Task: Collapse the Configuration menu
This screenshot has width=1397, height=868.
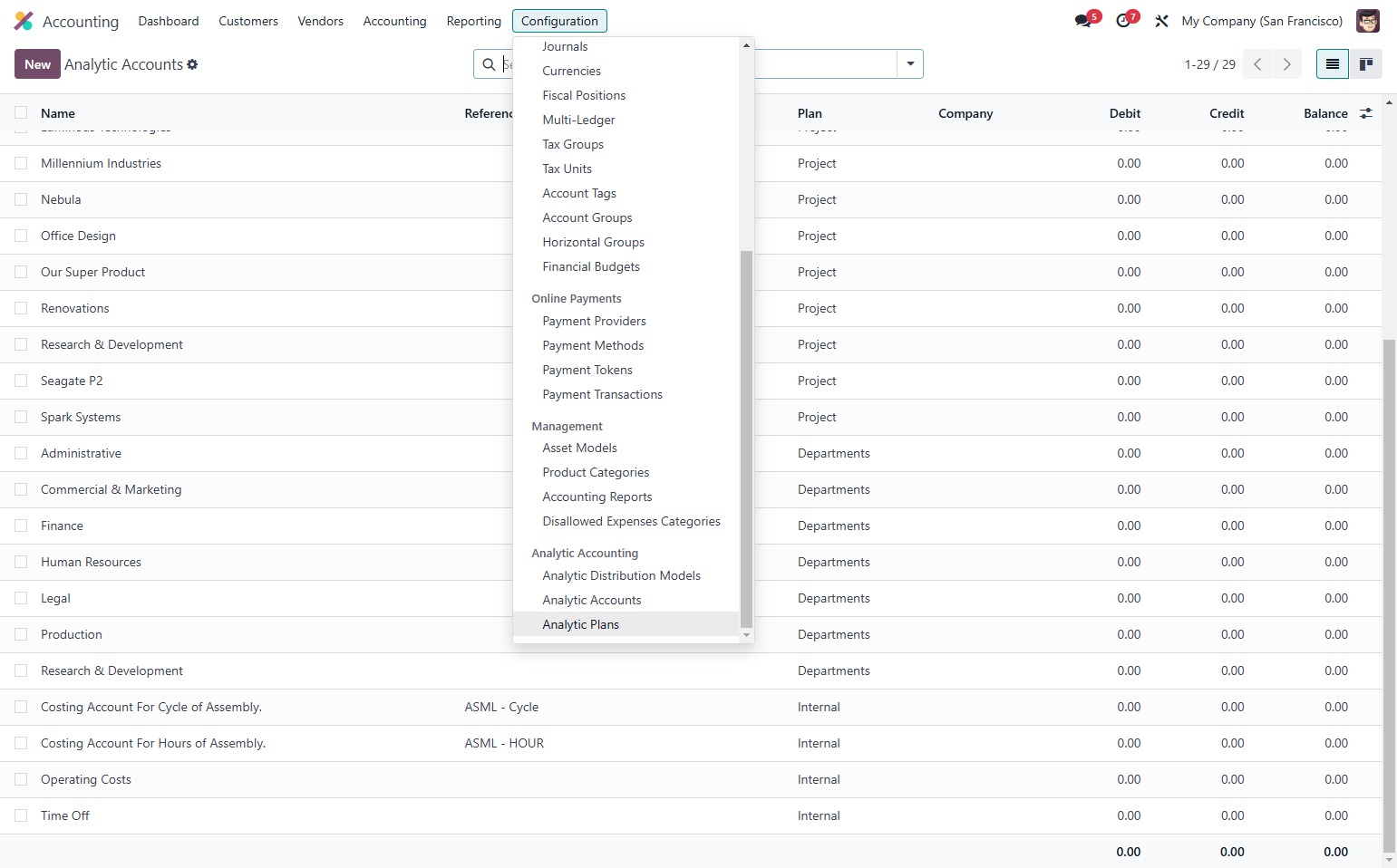Action: pos(559,21)
